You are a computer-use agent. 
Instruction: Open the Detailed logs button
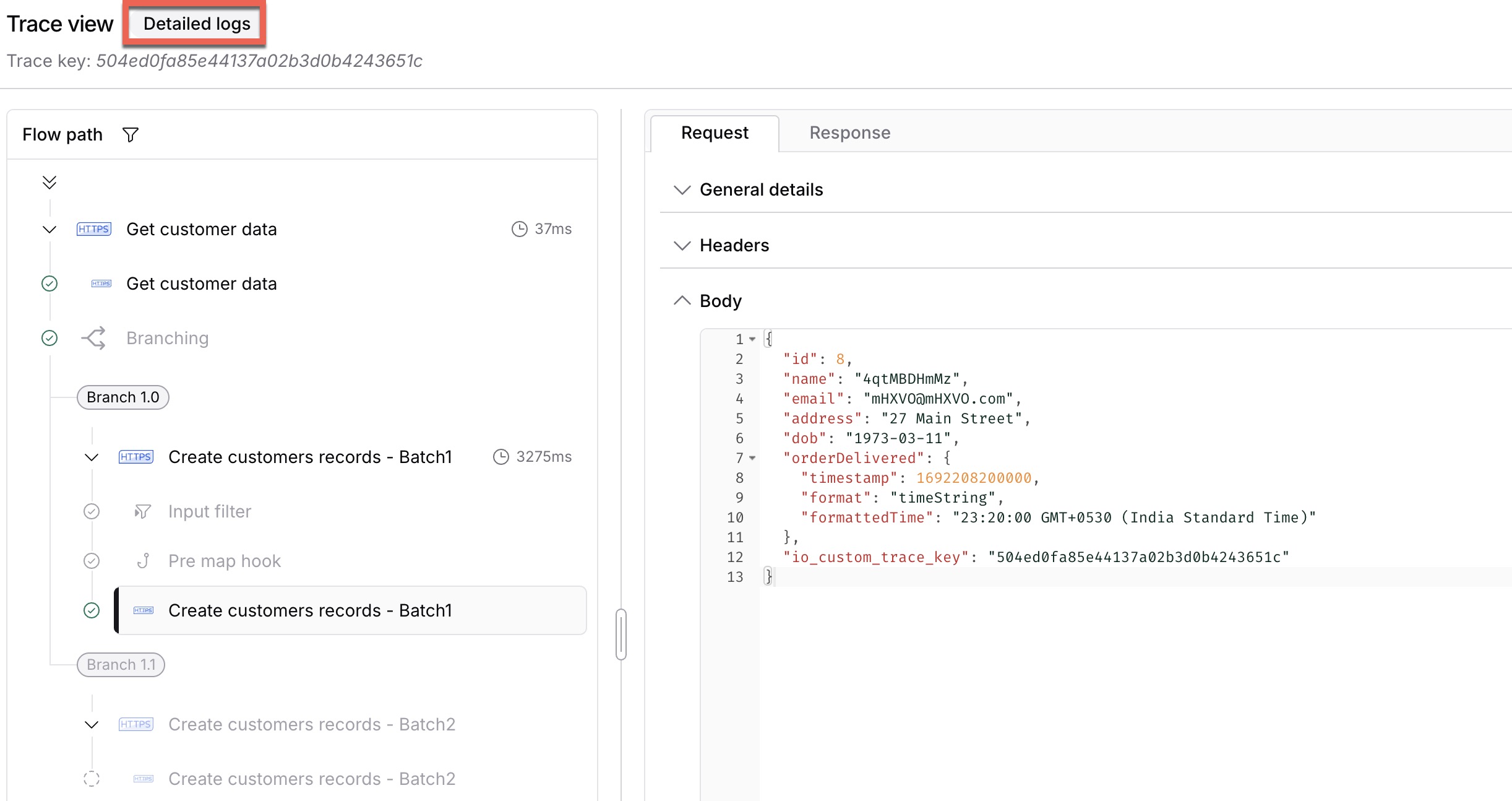pyautogui.click(x=196, y=24)
